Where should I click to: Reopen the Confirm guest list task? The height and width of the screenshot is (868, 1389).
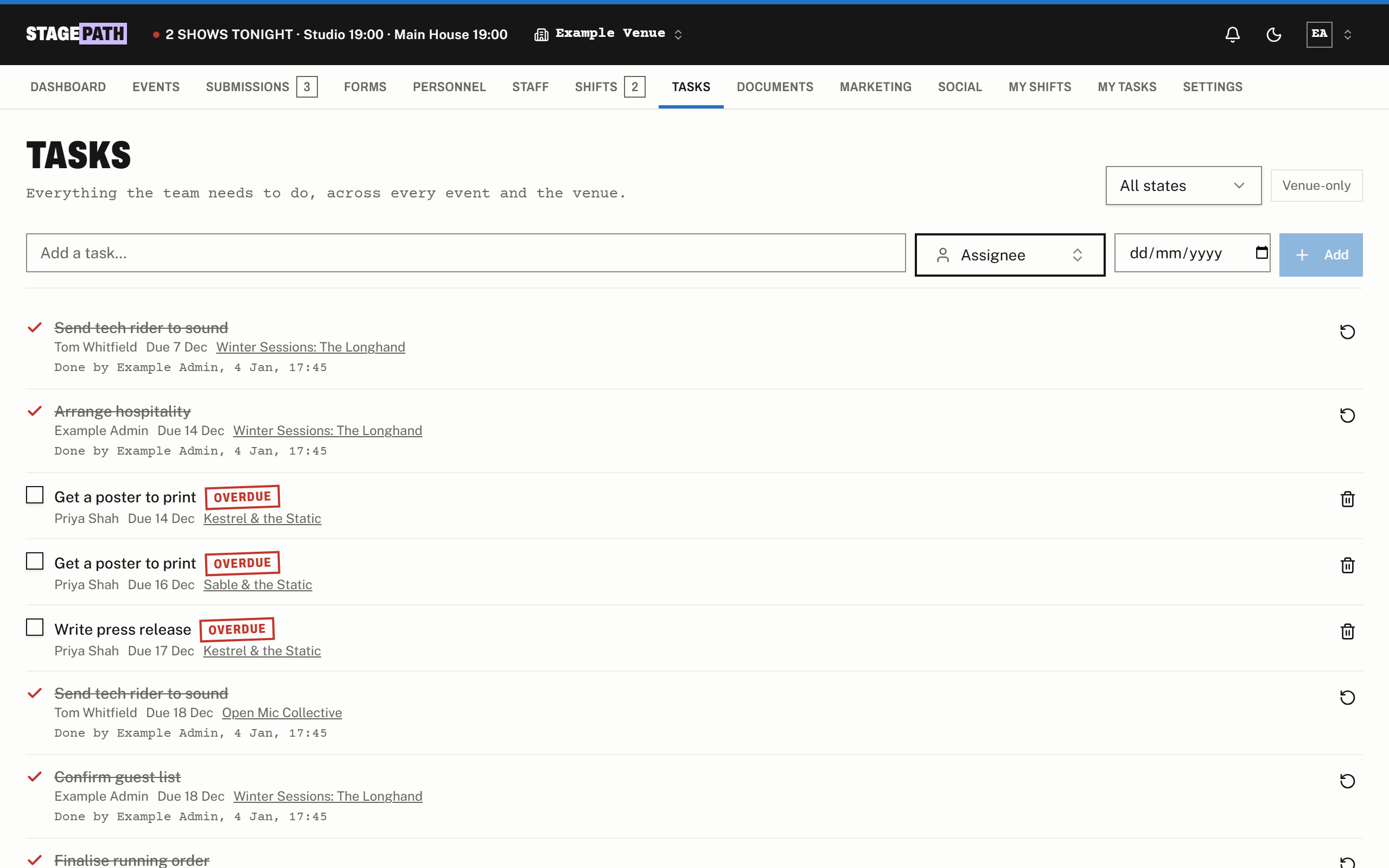[1347, 781]
